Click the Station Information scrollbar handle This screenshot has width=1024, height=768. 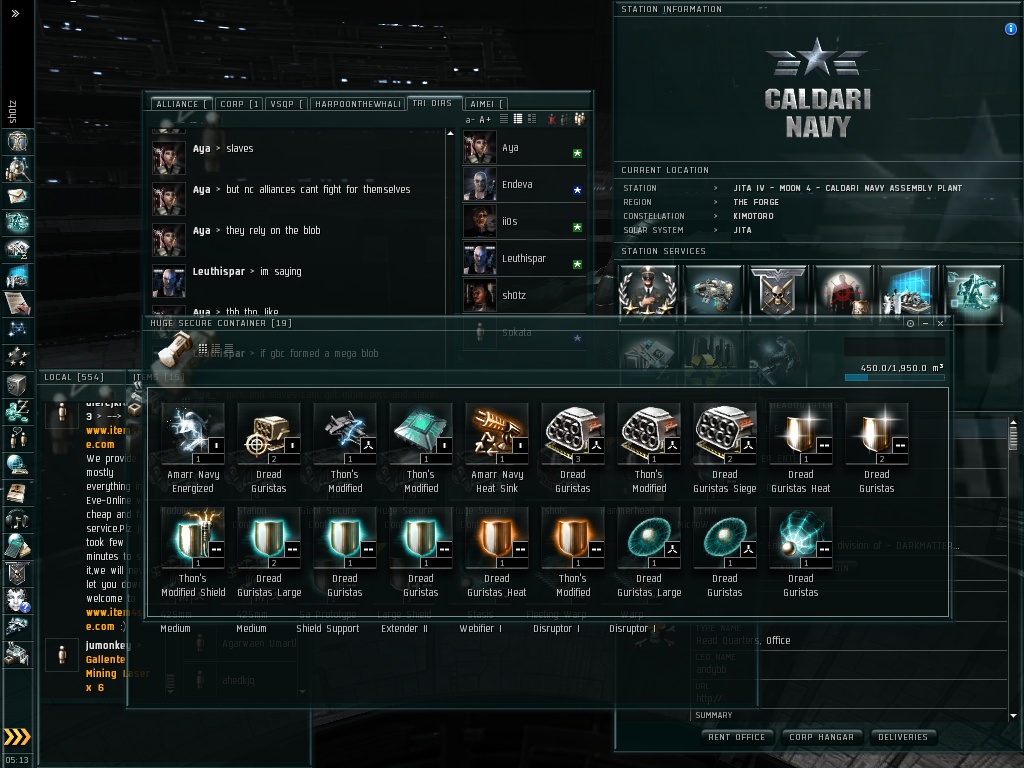coord(1013,440)
